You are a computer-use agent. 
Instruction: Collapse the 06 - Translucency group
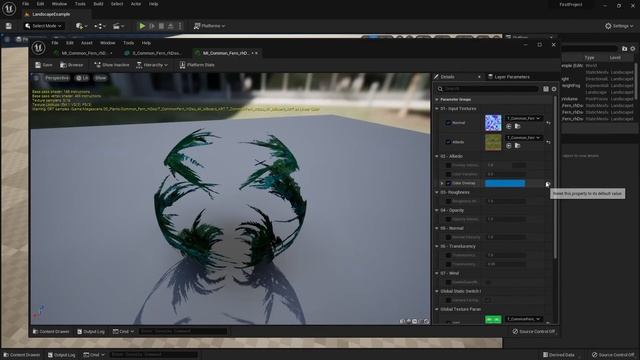[437, 246]
